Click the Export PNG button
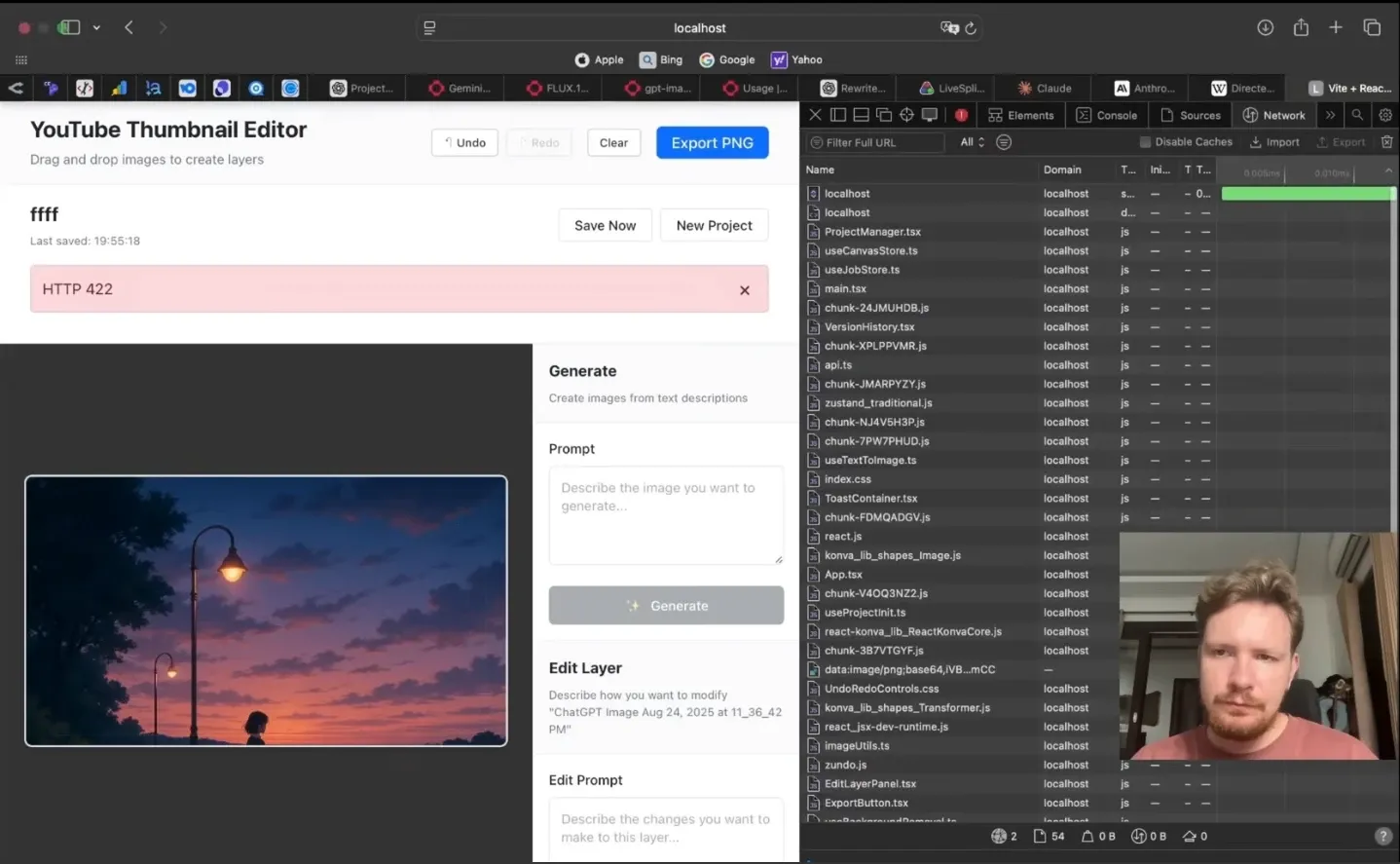Image resolution: width=1400 pixels, height=864 pixels. (712, 142)
